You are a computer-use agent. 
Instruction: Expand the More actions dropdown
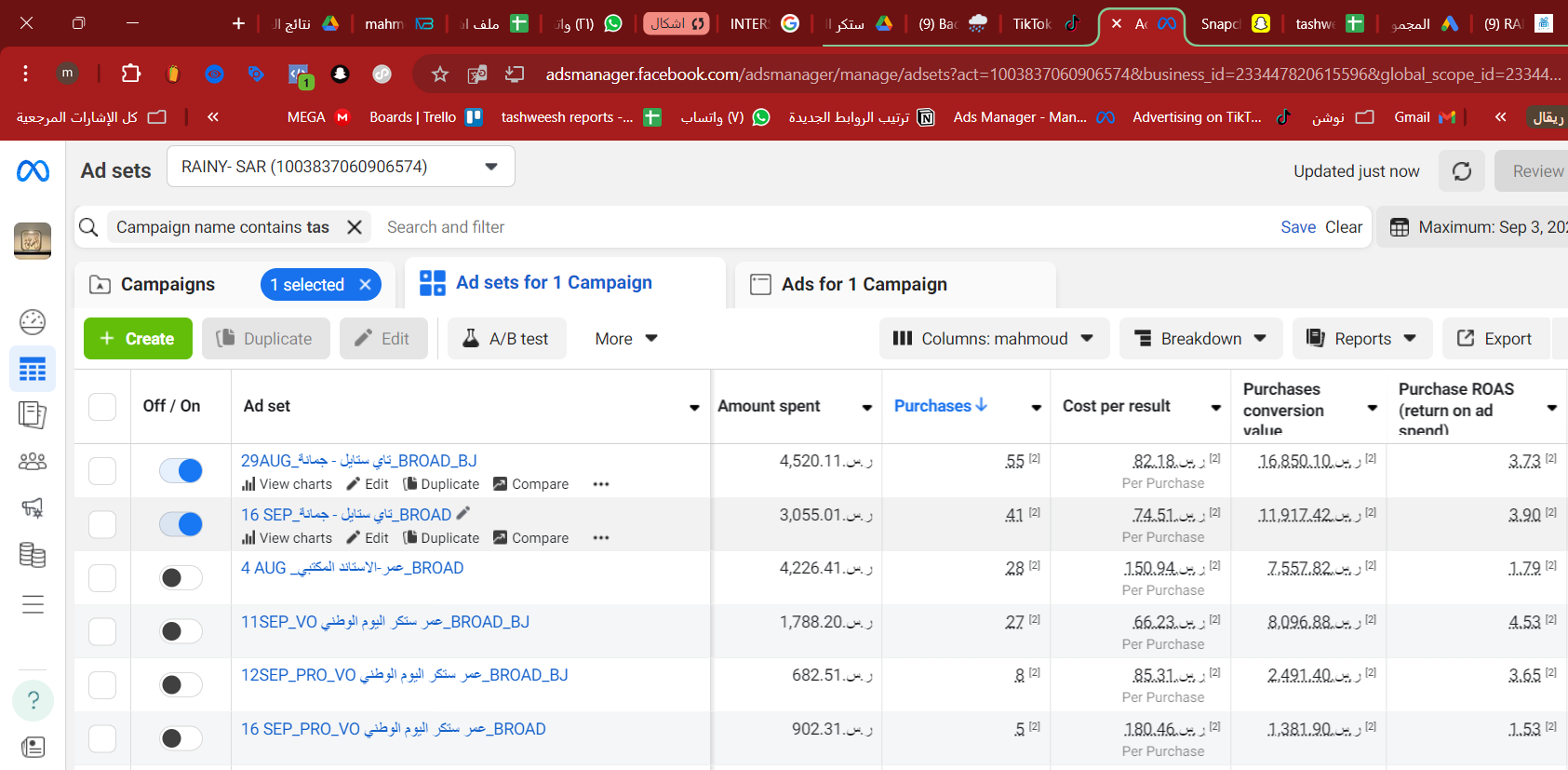[626, 339]
